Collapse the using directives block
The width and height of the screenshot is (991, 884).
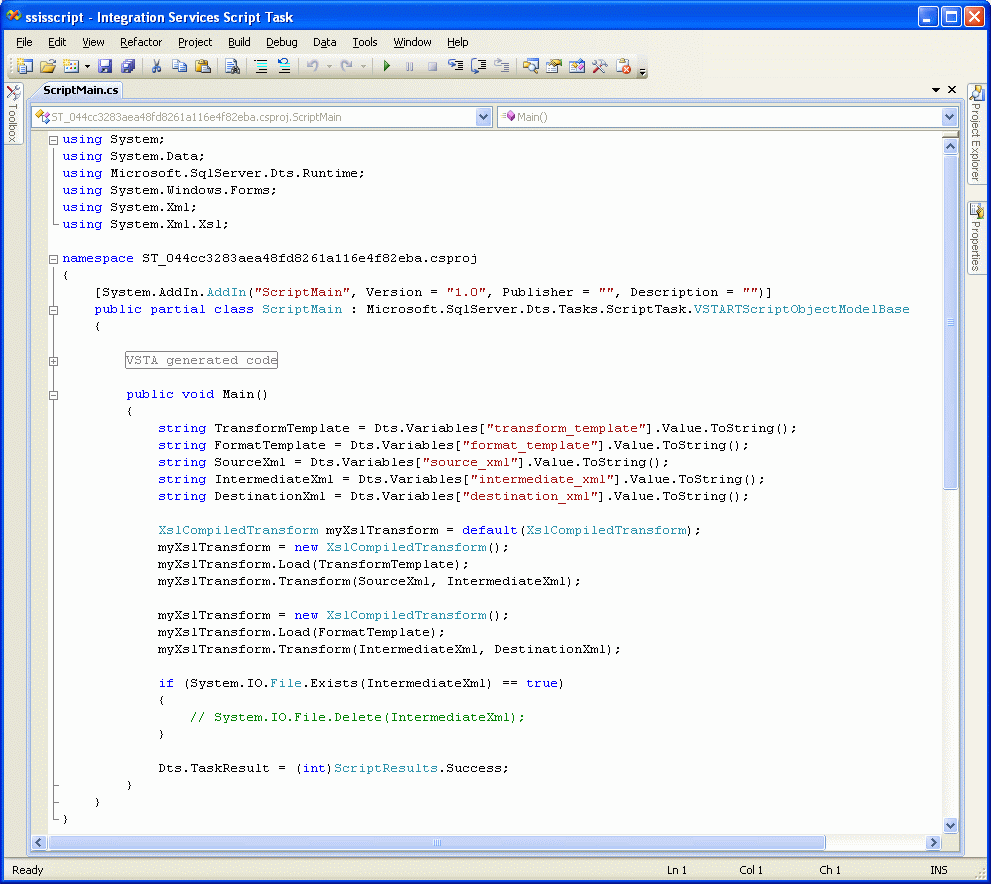(x=54, y=140)
